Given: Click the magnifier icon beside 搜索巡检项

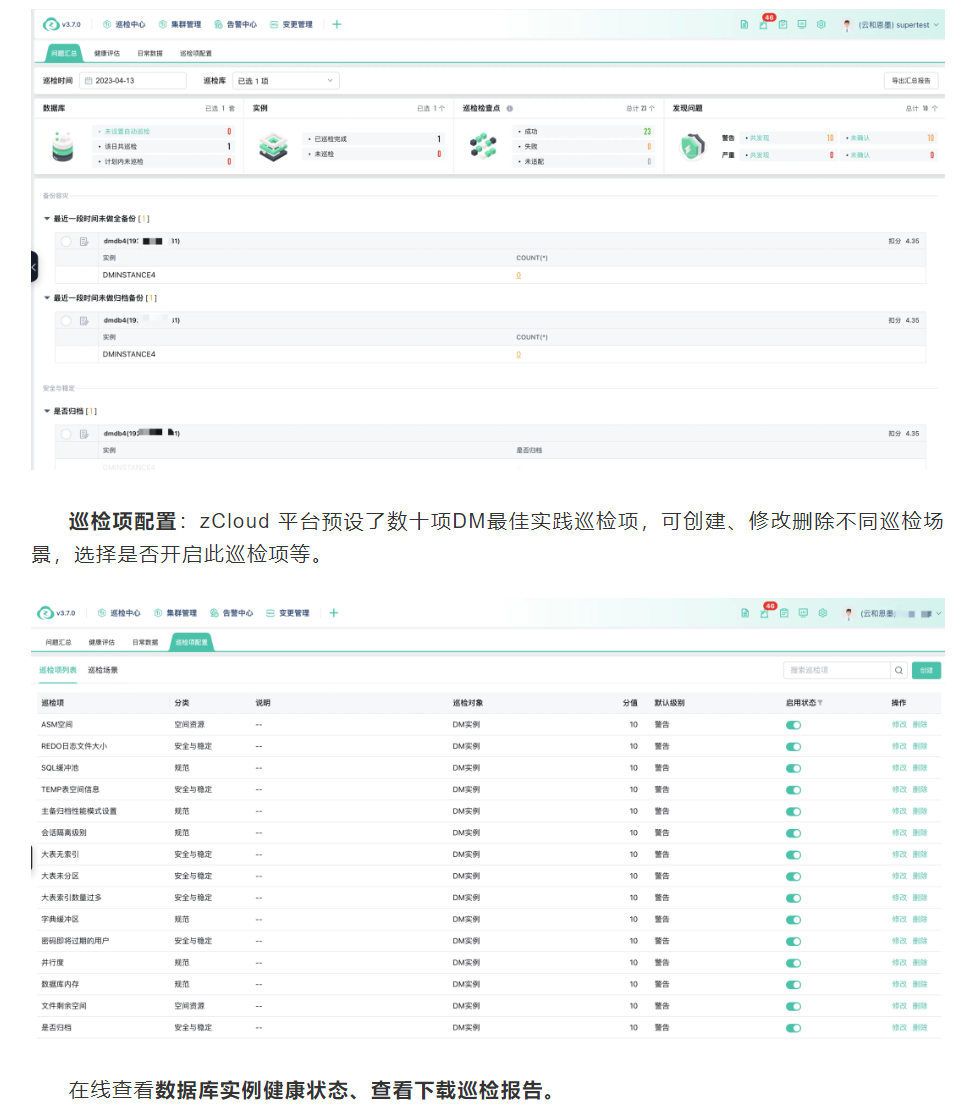Looking at the screenshot, I should click(x=900, y=670).
